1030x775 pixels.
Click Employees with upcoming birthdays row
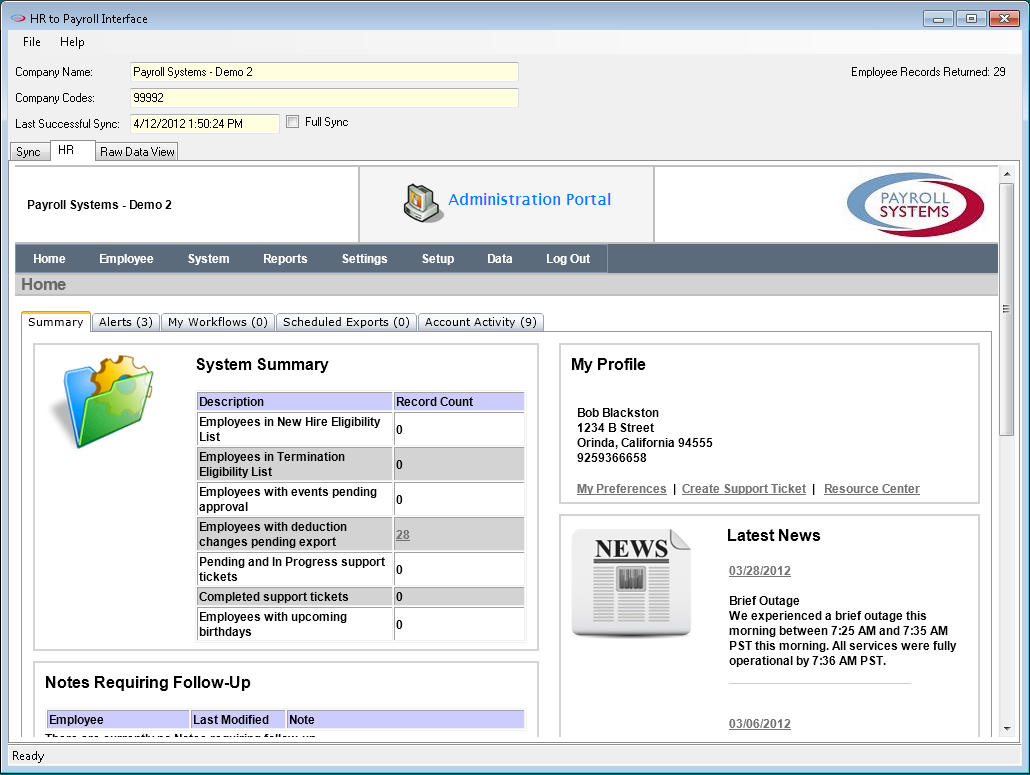pos(361,624)
